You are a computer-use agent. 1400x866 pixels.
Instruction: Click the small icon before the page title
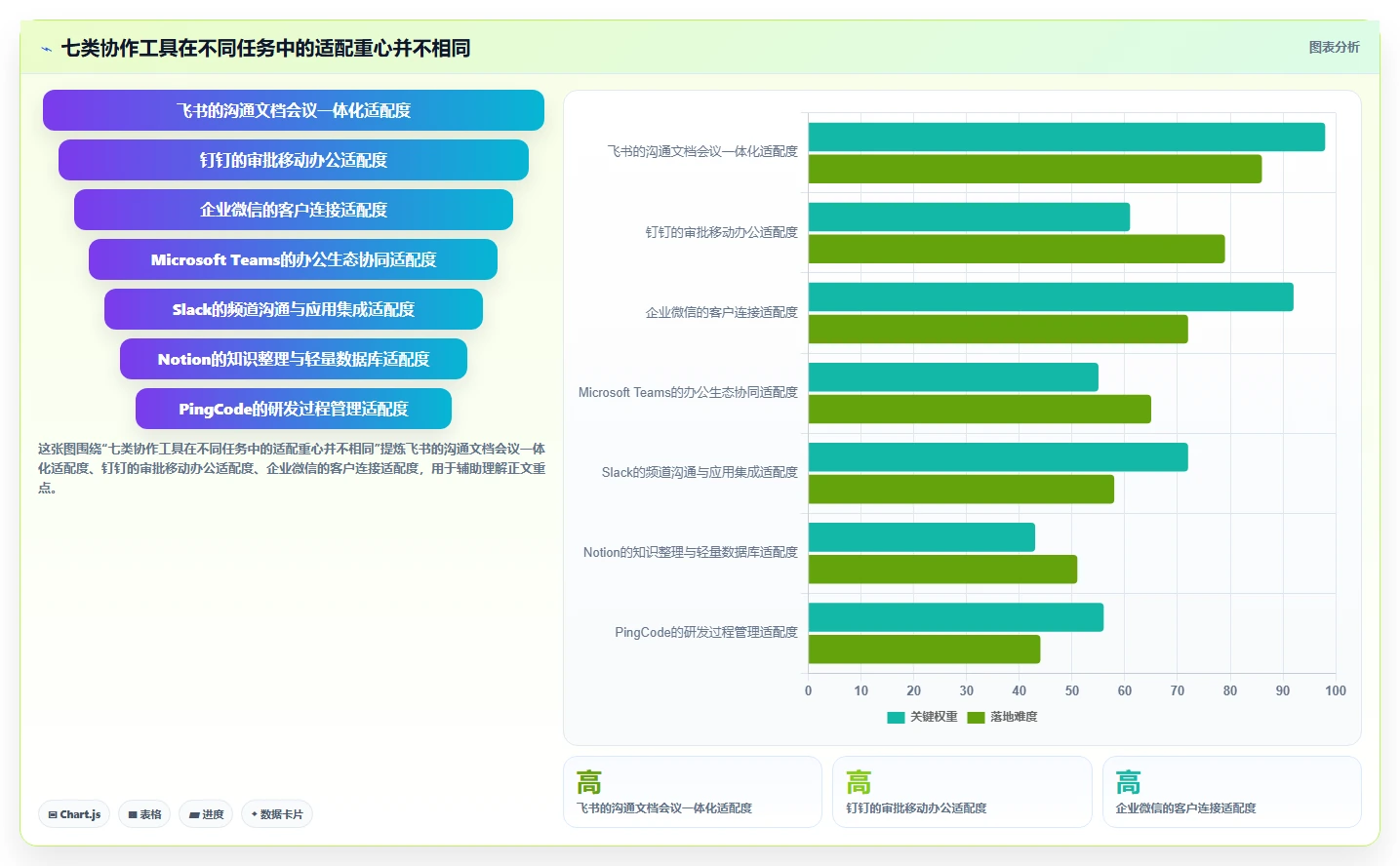46,49
